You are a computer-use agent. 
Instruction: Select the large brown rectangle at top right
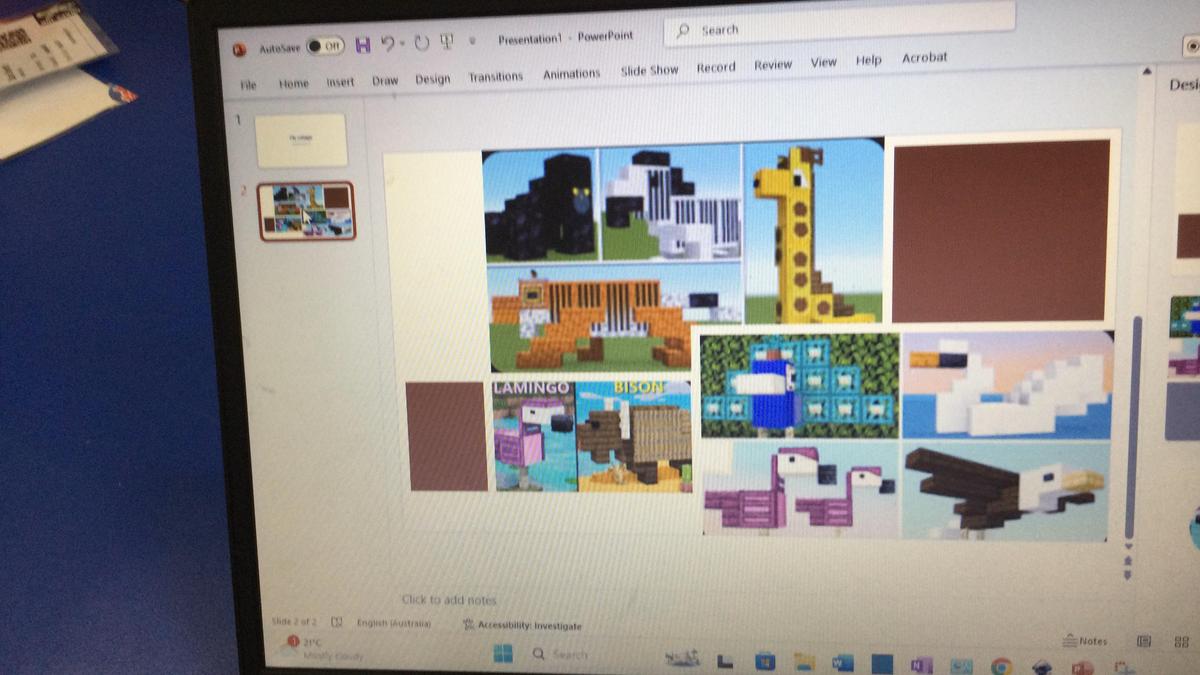1000,230
